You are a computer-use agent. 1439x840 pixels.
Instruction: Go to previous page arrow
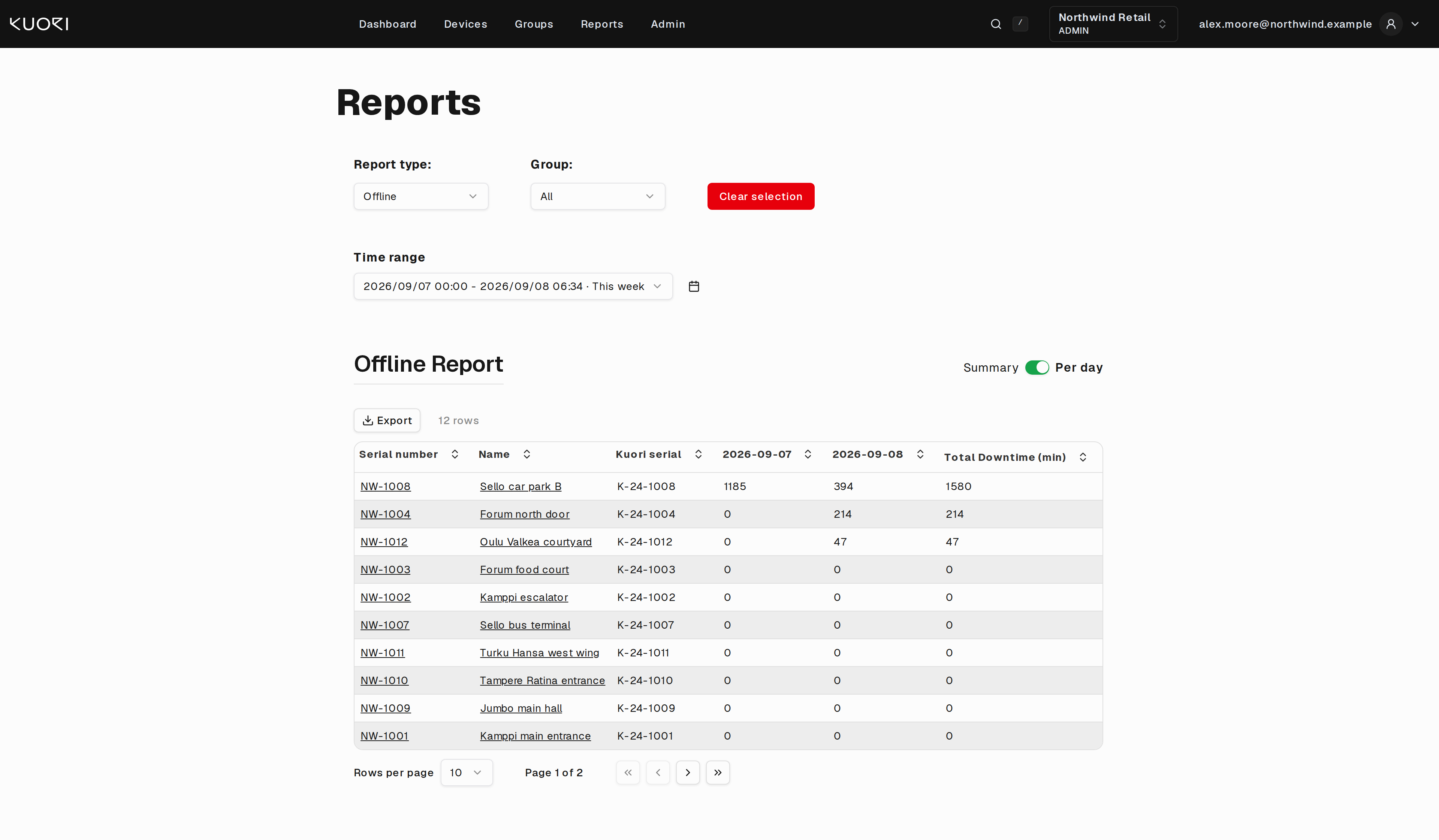pos(658,772)
